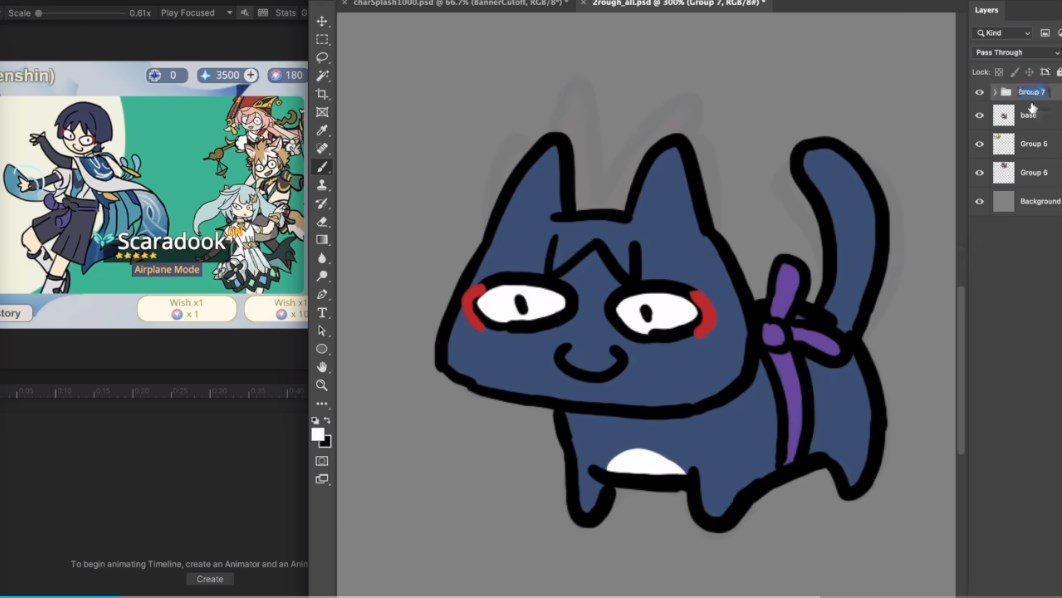1062x598 pixels.
Task: Toggle Quick Mask mode
Action: [x=322, y=461]
